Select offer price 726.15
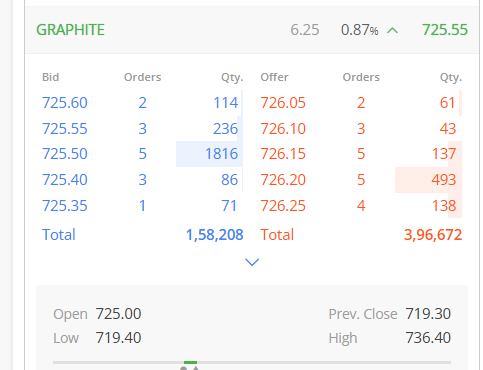 [x=283, y=154]
